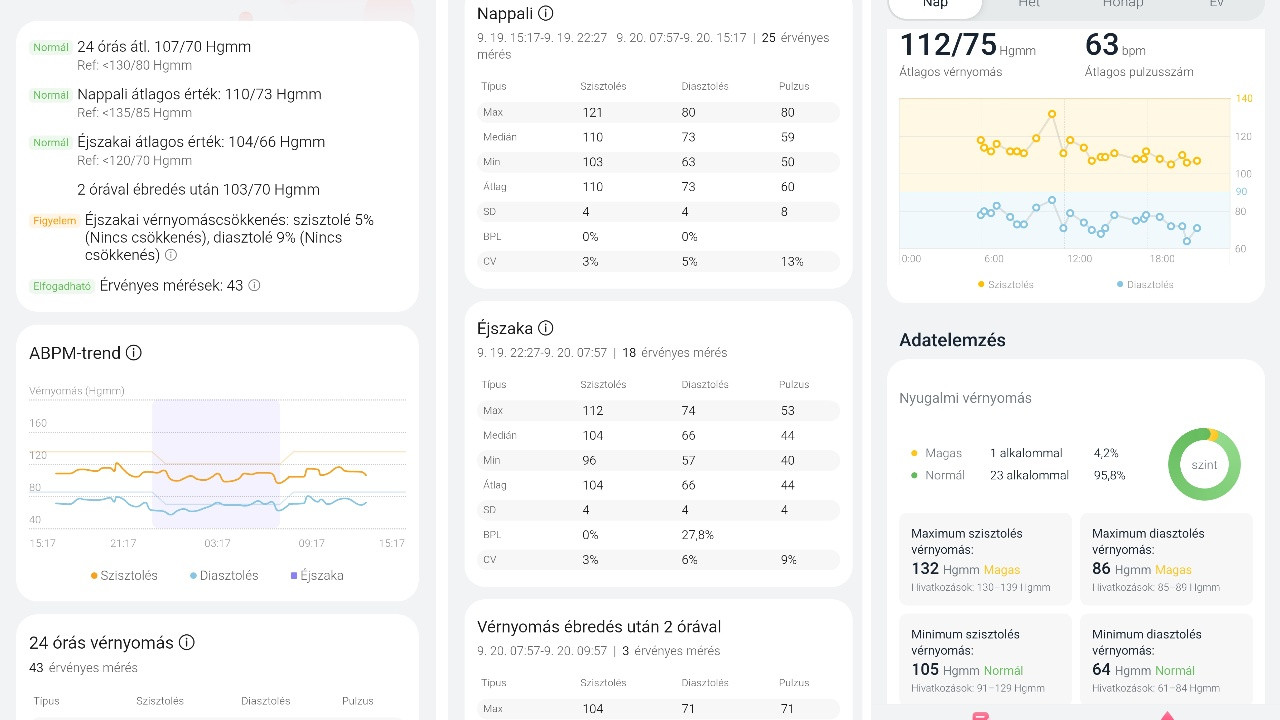Image resolution: width=1280 pixels, height=720 pixels.
Task: Click the '18 érvényes mérés' text under Éjszaka
Action: click(x=675, y=353)
